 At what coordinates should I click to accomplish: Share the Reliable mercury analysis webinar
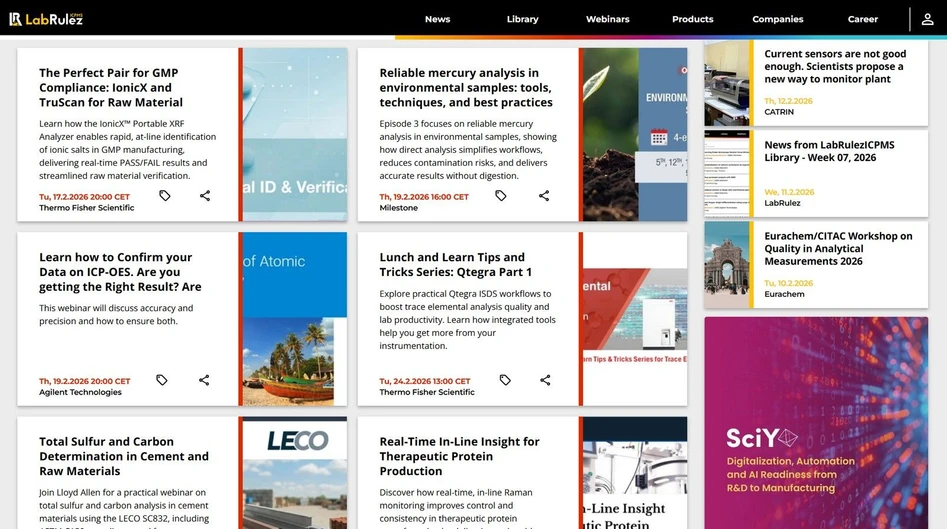544,196
